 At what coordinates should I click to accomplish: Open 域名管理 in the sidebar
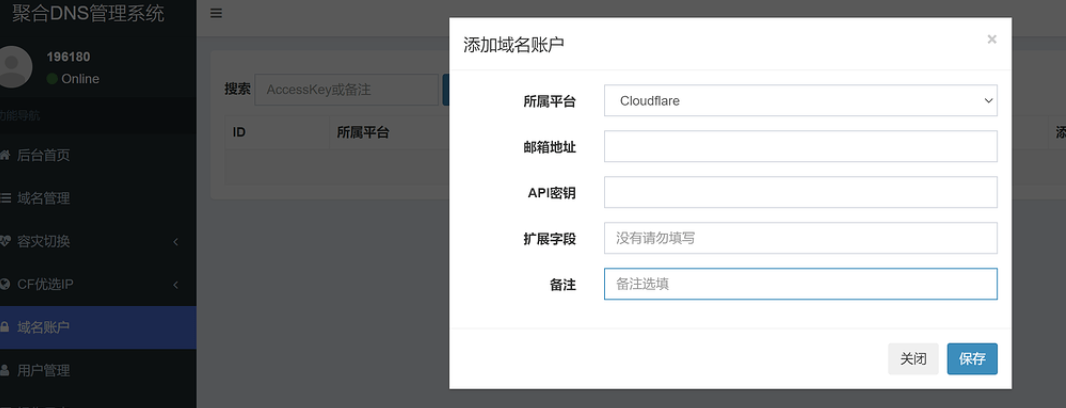(43, 198)
